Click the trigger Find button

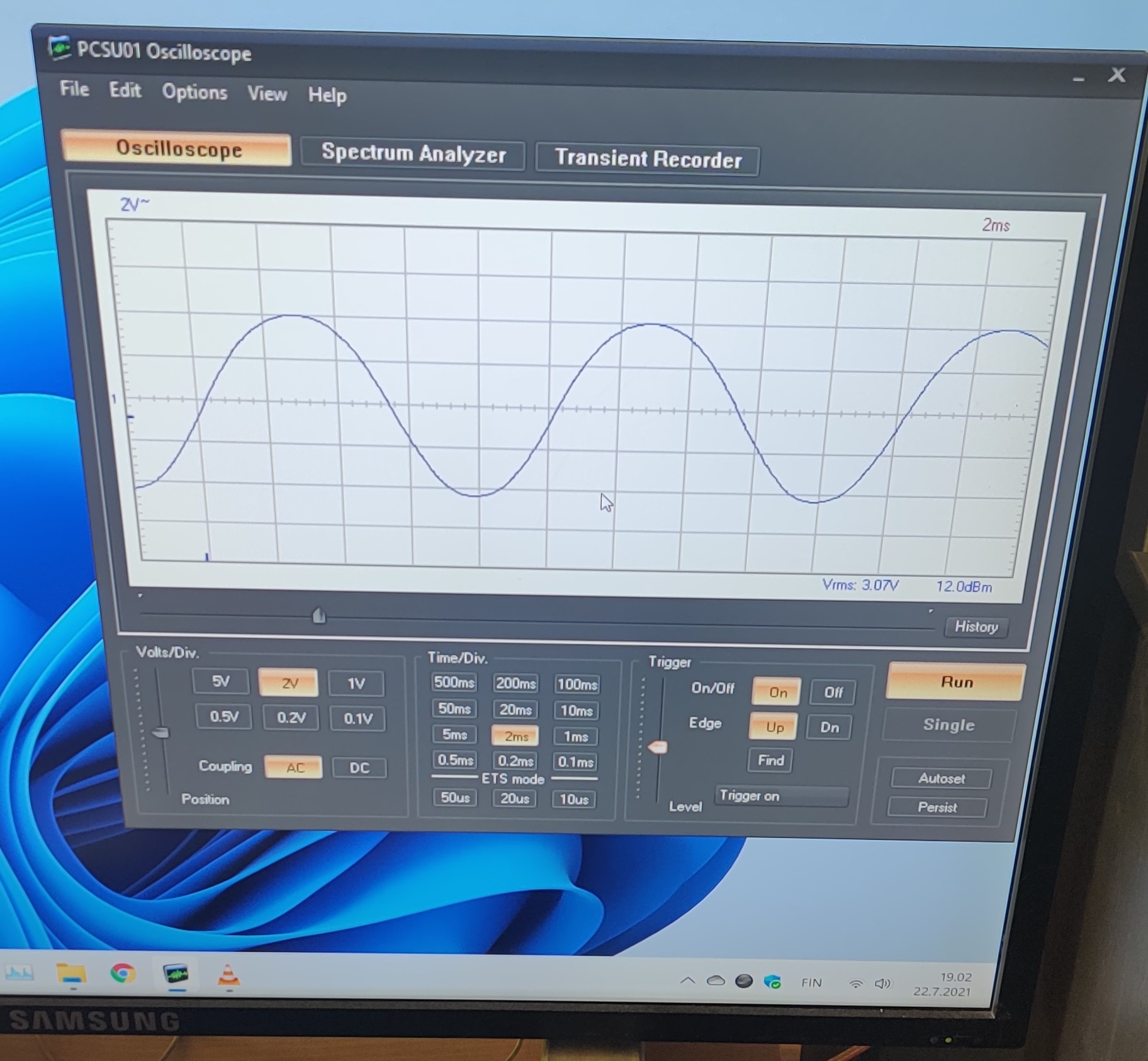click(770, 761)
